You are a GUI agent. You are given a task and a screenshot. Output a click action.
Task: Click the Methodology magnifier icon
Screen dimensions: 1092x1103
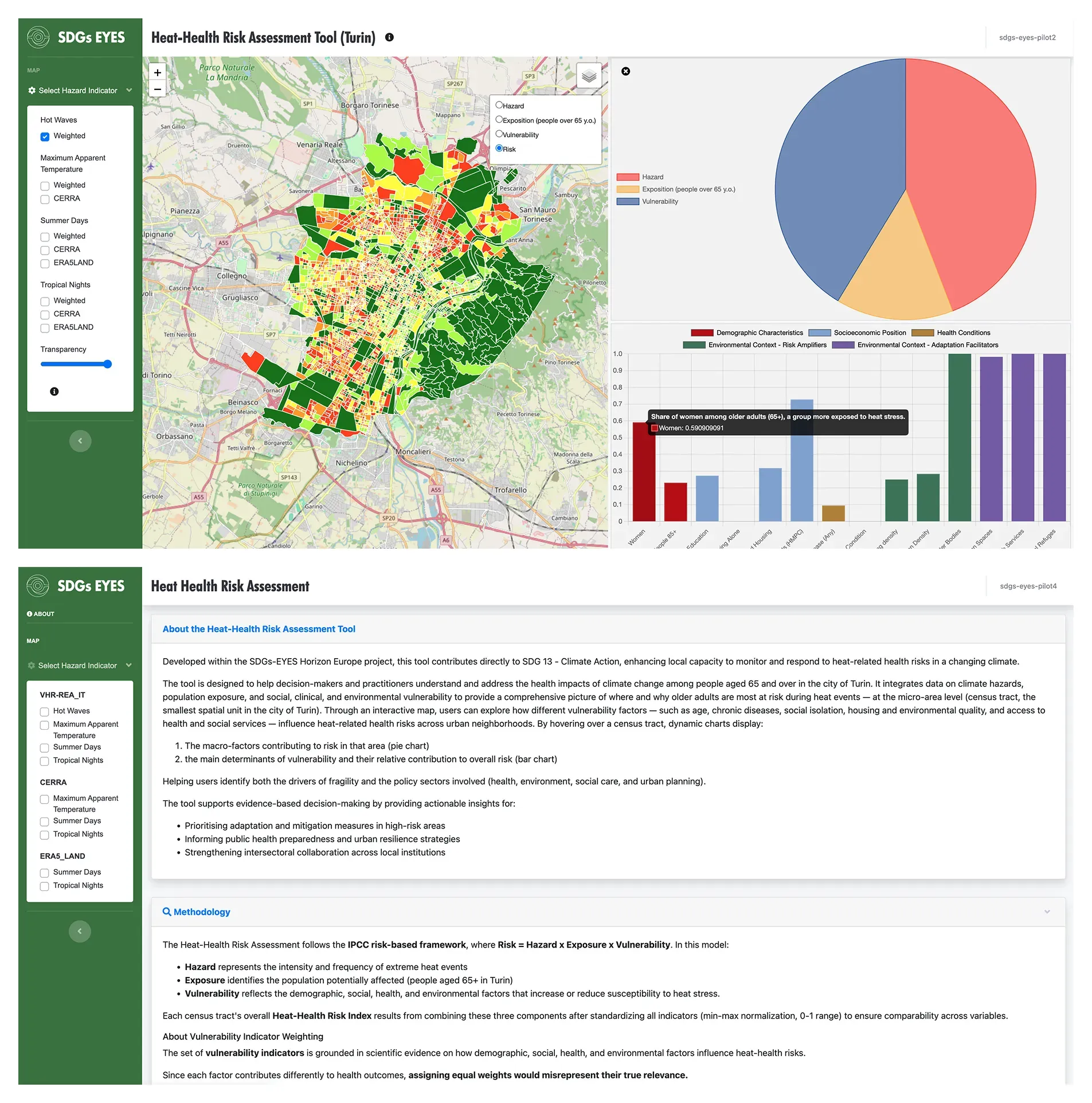click(x=167, y=912)
